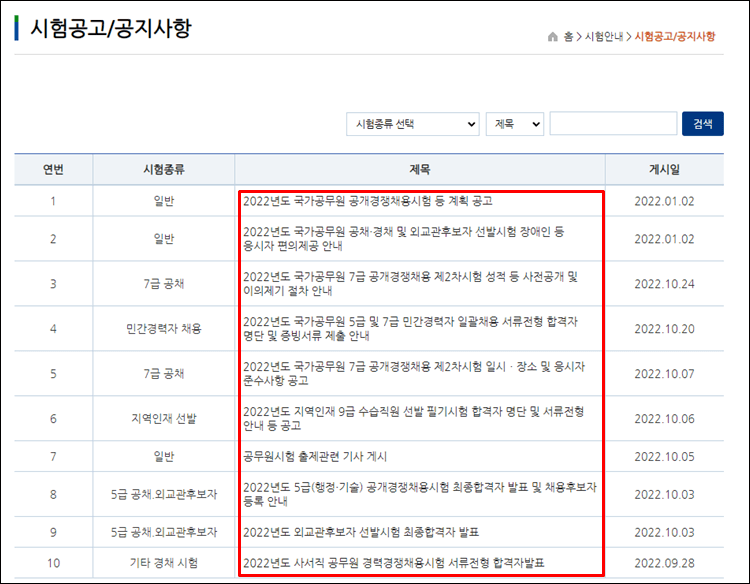The width and height of the screenshot is (750, 584).
Task: Go to 홈 breadcrumb link
Action: pyautogui.click(x=568, y=37)
